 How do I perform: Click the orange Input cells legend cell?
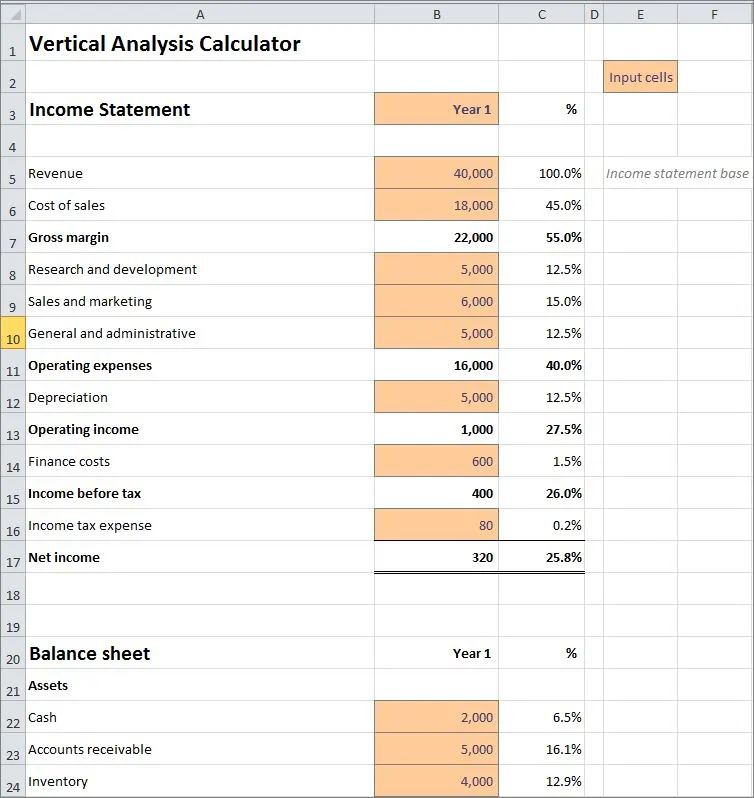click(640, 77)
